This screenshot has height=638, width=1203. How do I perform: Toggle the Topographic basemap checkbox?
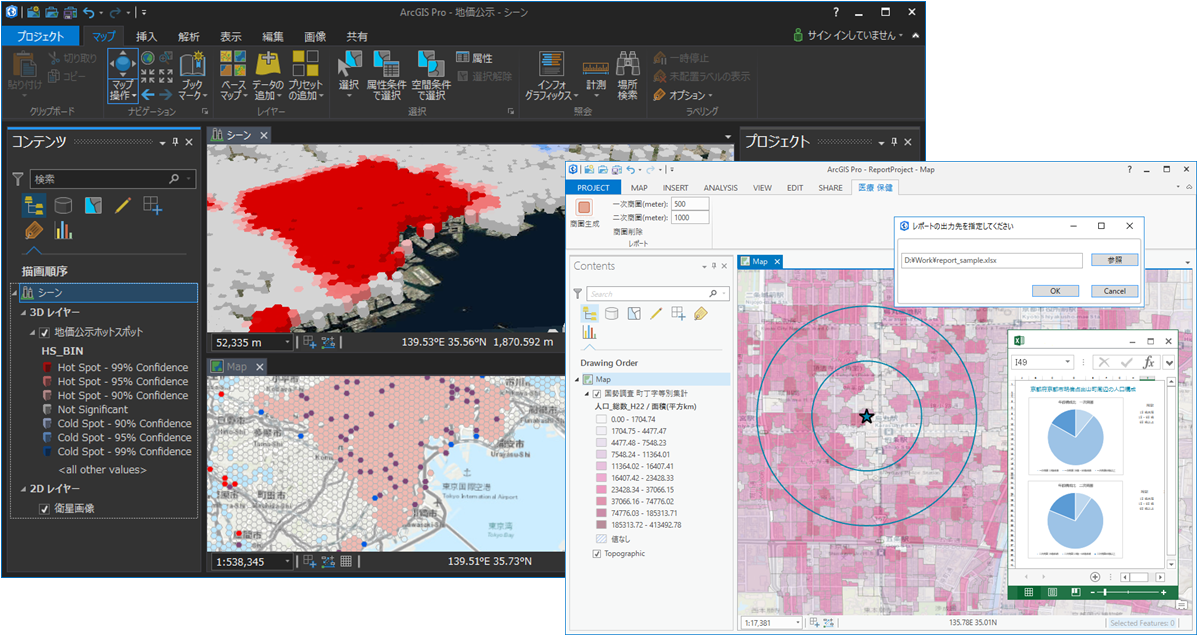click(x=597, y=553)
